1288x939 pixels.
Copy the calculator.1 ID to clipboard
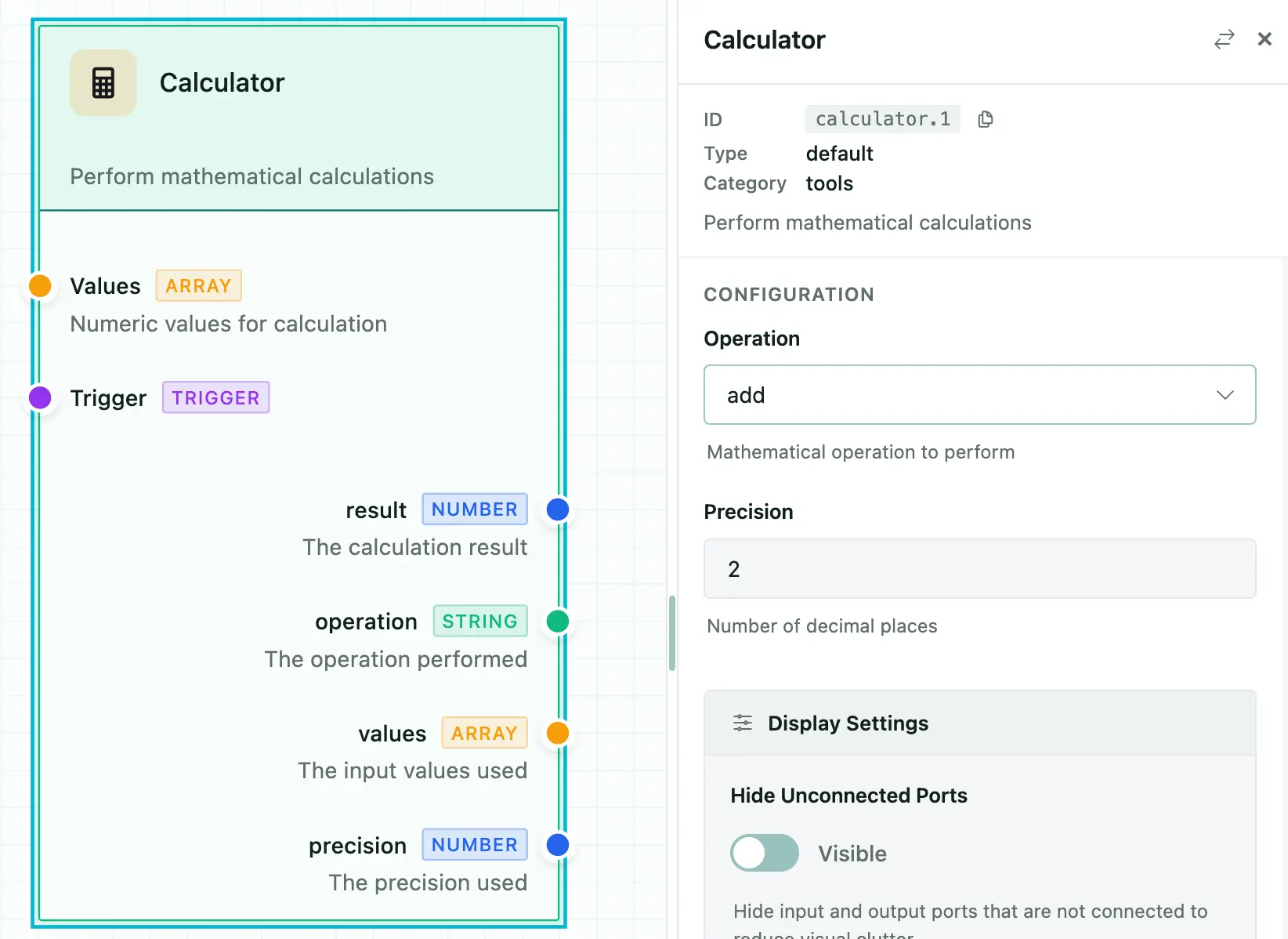pos(986,119)
